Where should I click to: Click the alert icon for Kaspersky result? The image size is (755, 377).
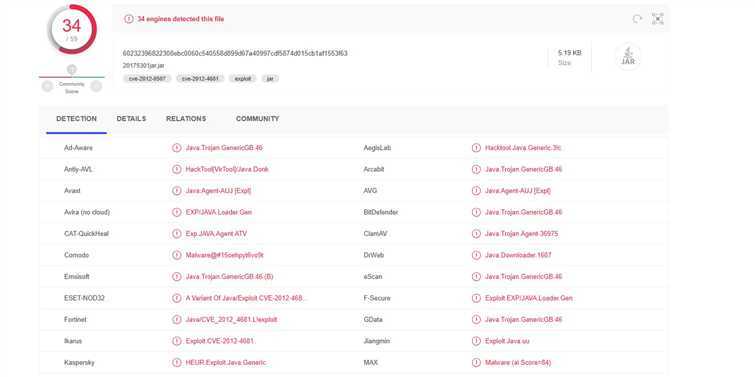(177, 362)
